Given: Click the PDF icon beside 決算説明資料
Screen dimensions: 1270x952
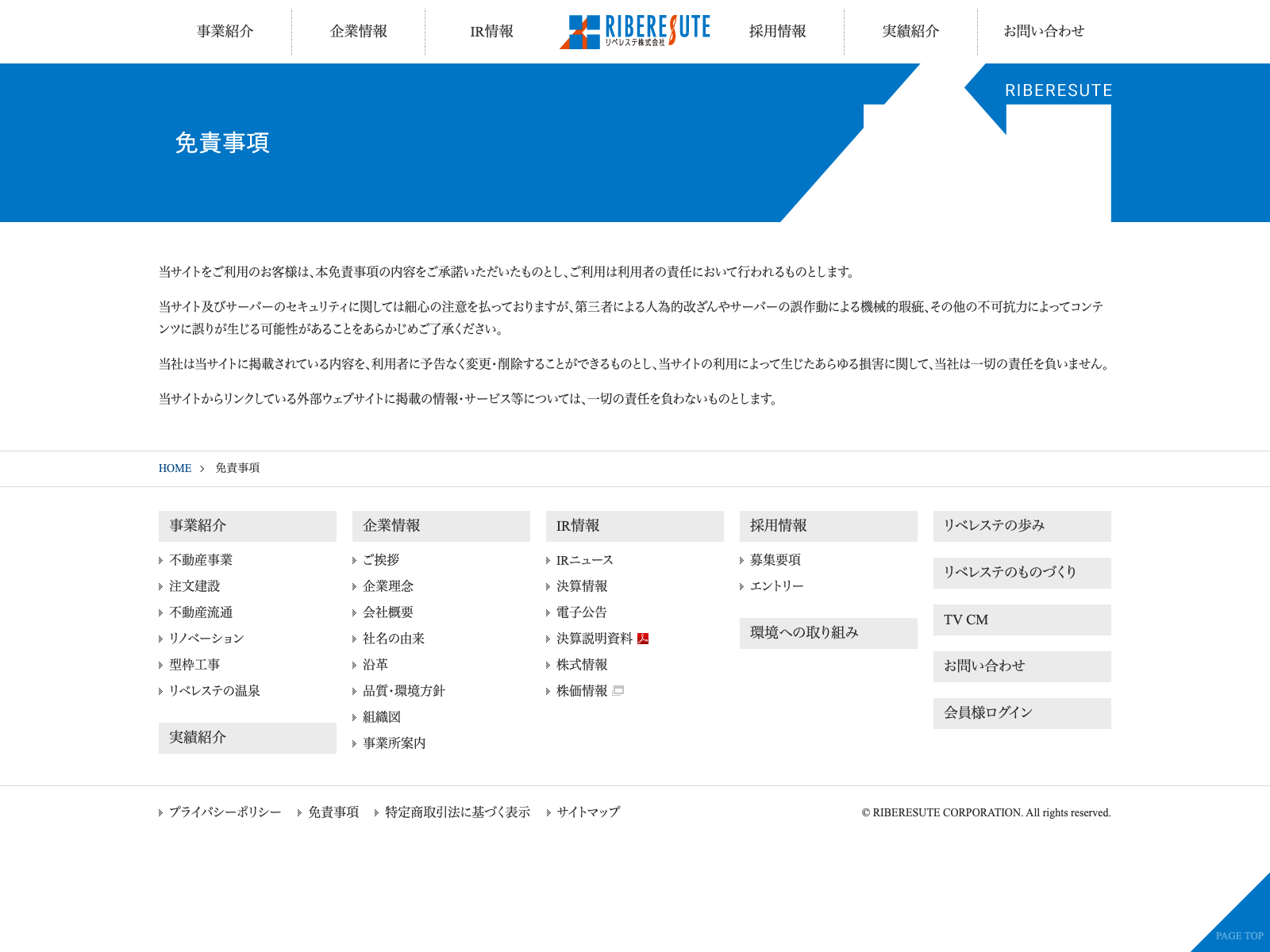Looking at the screenshot, I should coord(643,639).
